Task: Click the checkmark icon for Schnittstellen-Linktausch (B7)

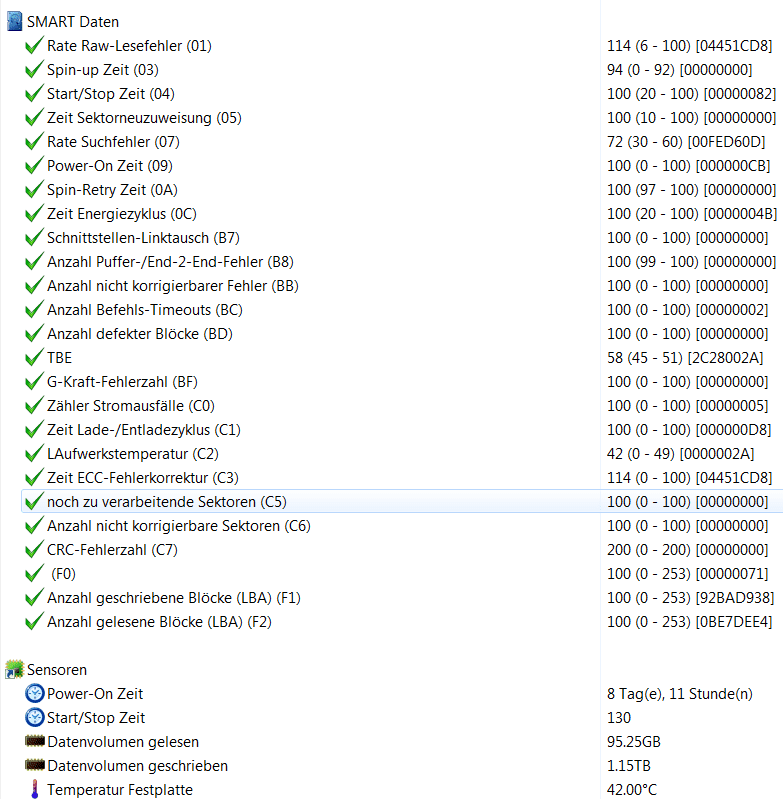Action: (x=34, y=237)
